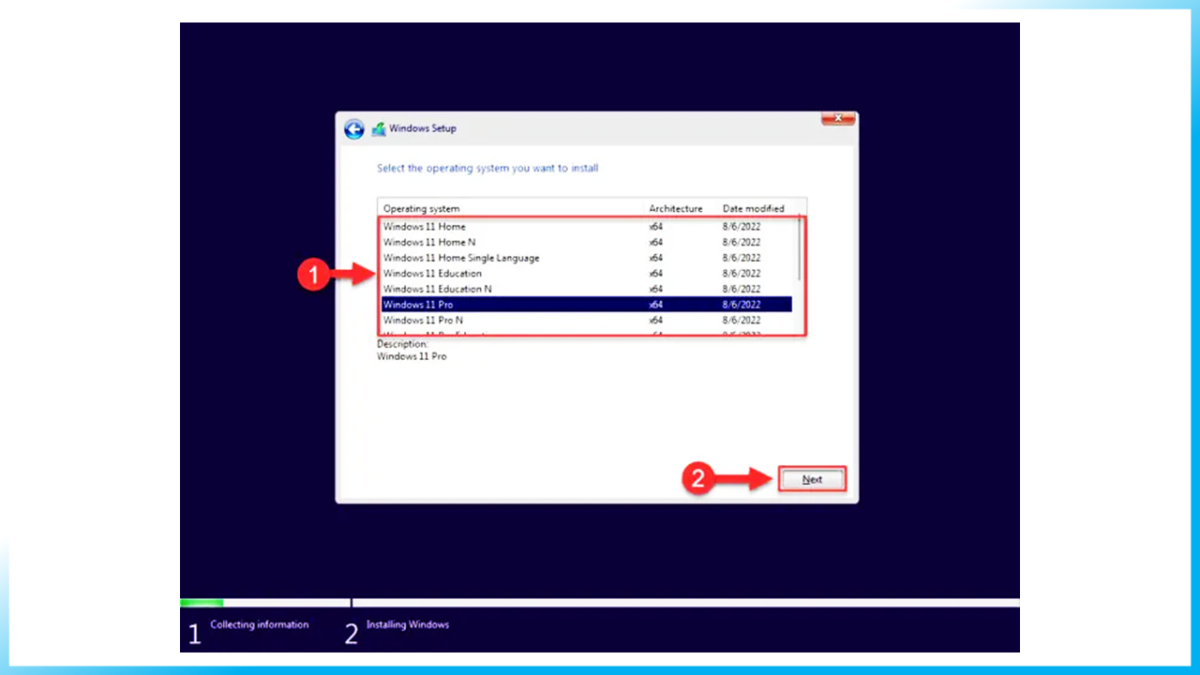
Task: Click the Installing Windows step label
Action: [x=407, y=624]
